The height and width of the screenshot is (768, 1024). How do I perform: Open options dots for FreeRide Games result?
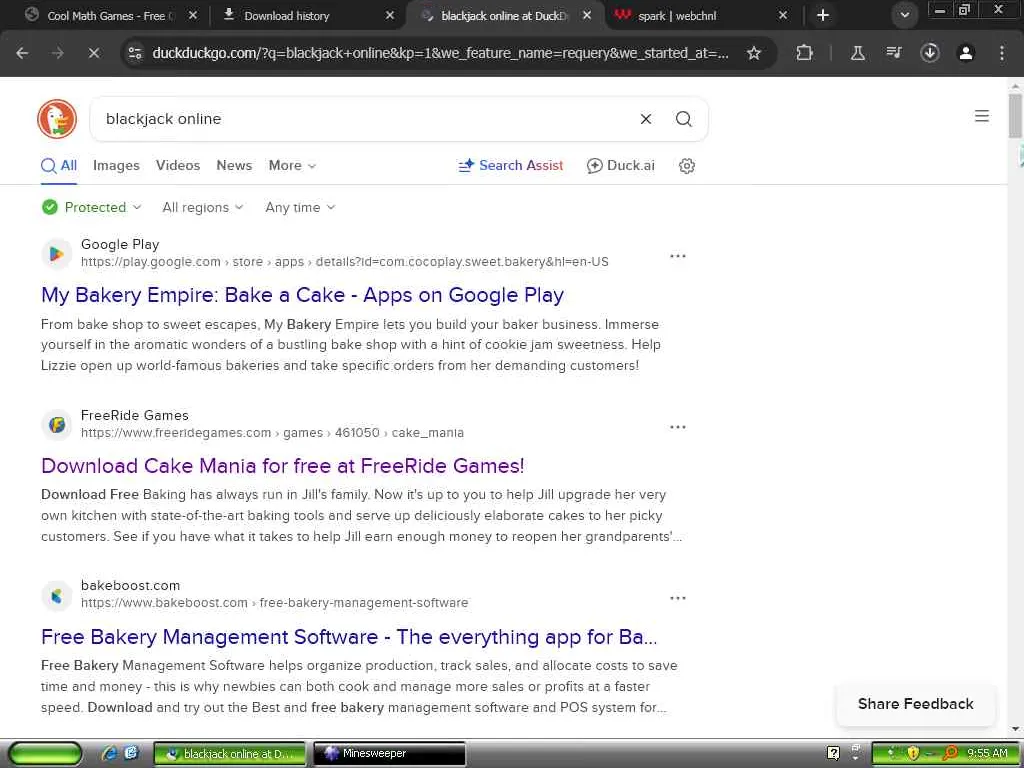tap(678, 427)
